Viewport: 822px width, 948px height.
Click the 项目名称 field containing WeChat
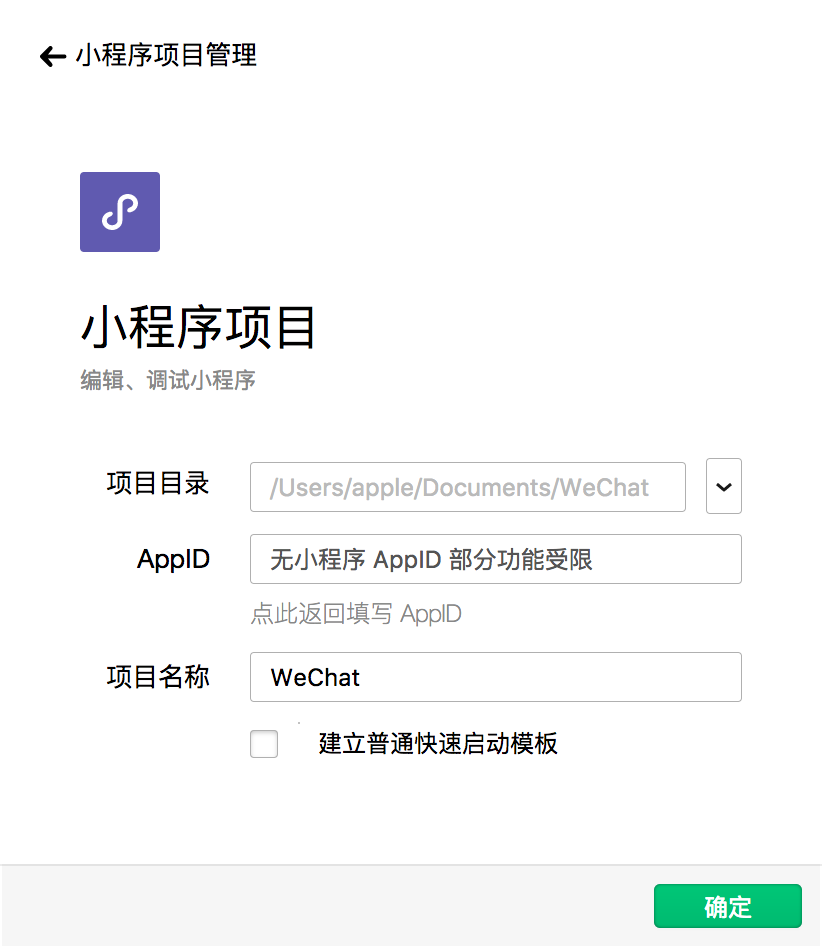click(496, 677)
